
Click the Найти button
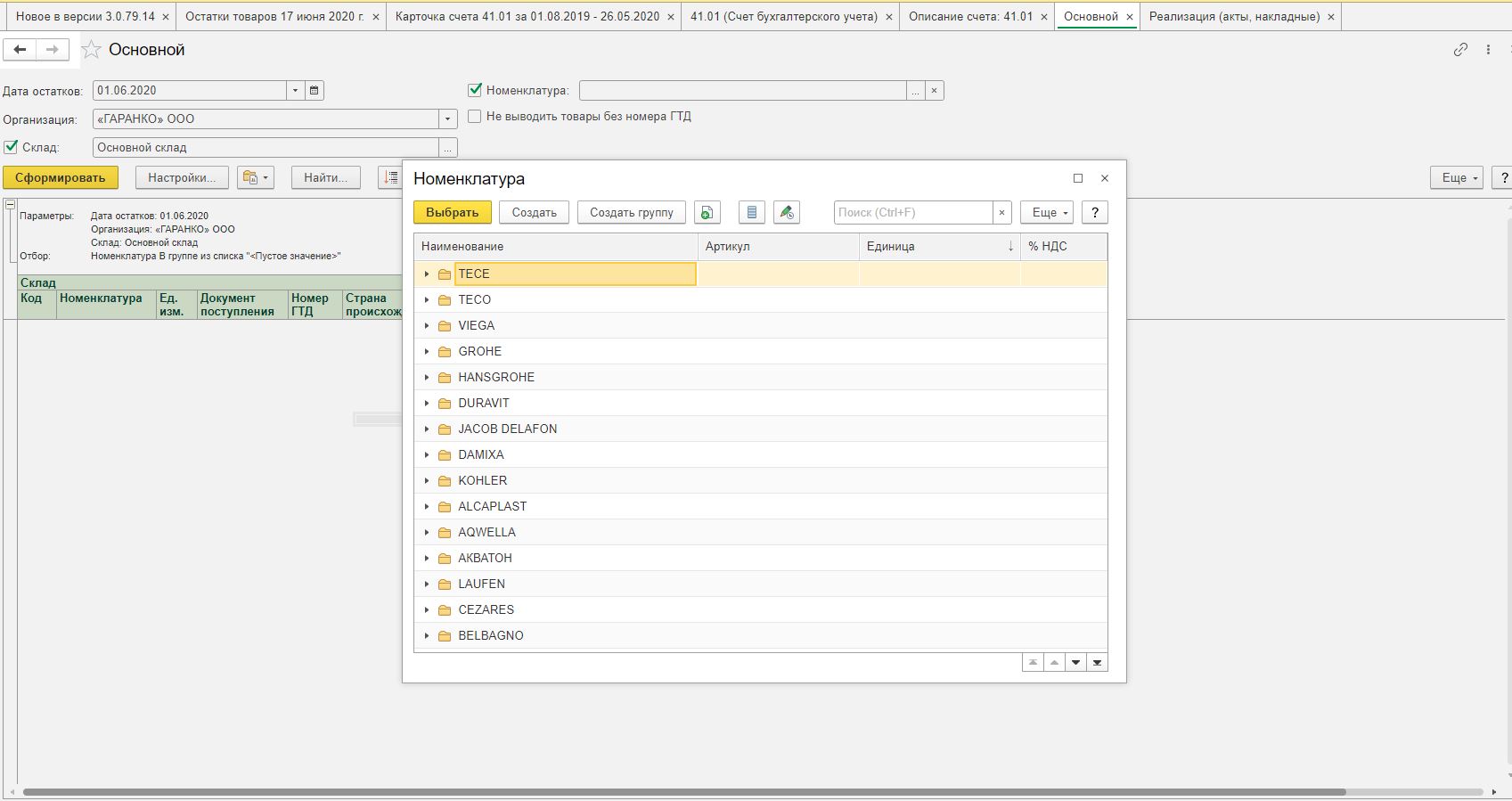tap(325, 177)
